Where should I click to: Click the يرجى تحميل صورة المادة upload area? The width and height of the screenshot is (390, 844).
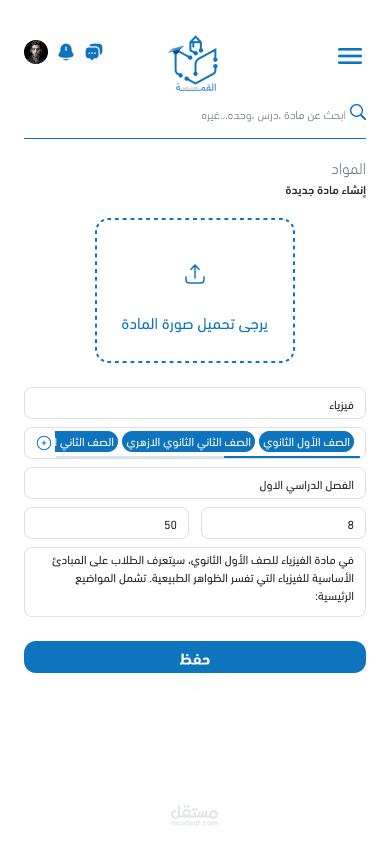195,291
